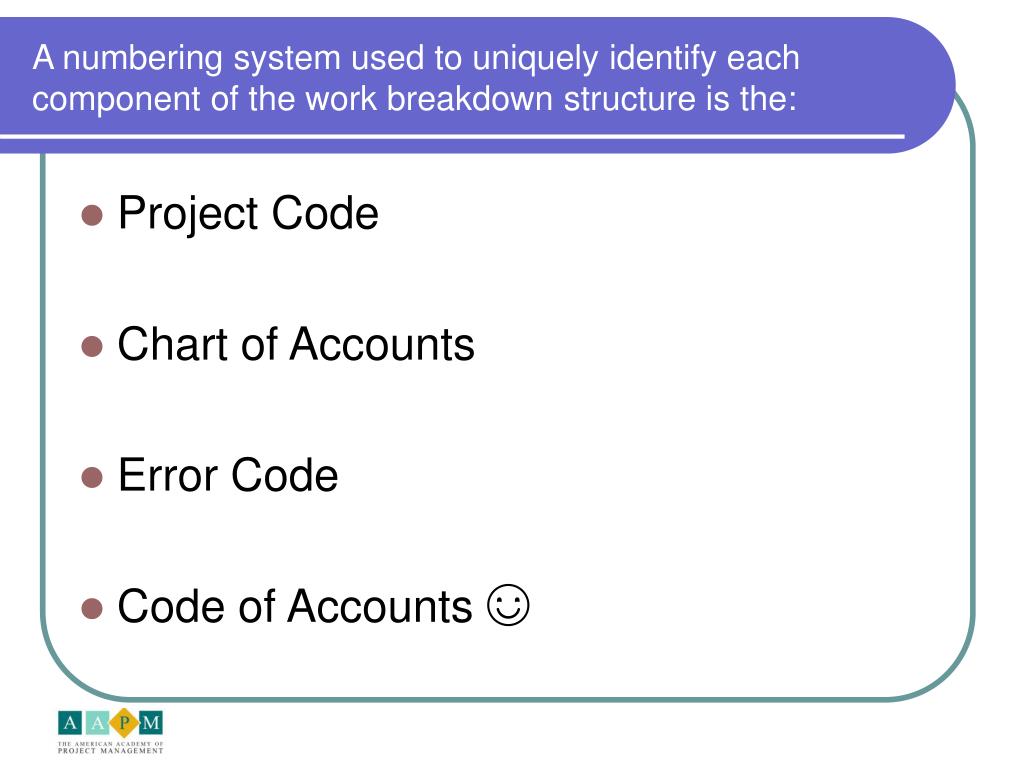Select the Code of Accounts answer
This screenshot has width=1024, height=768.
click(295, 606)
